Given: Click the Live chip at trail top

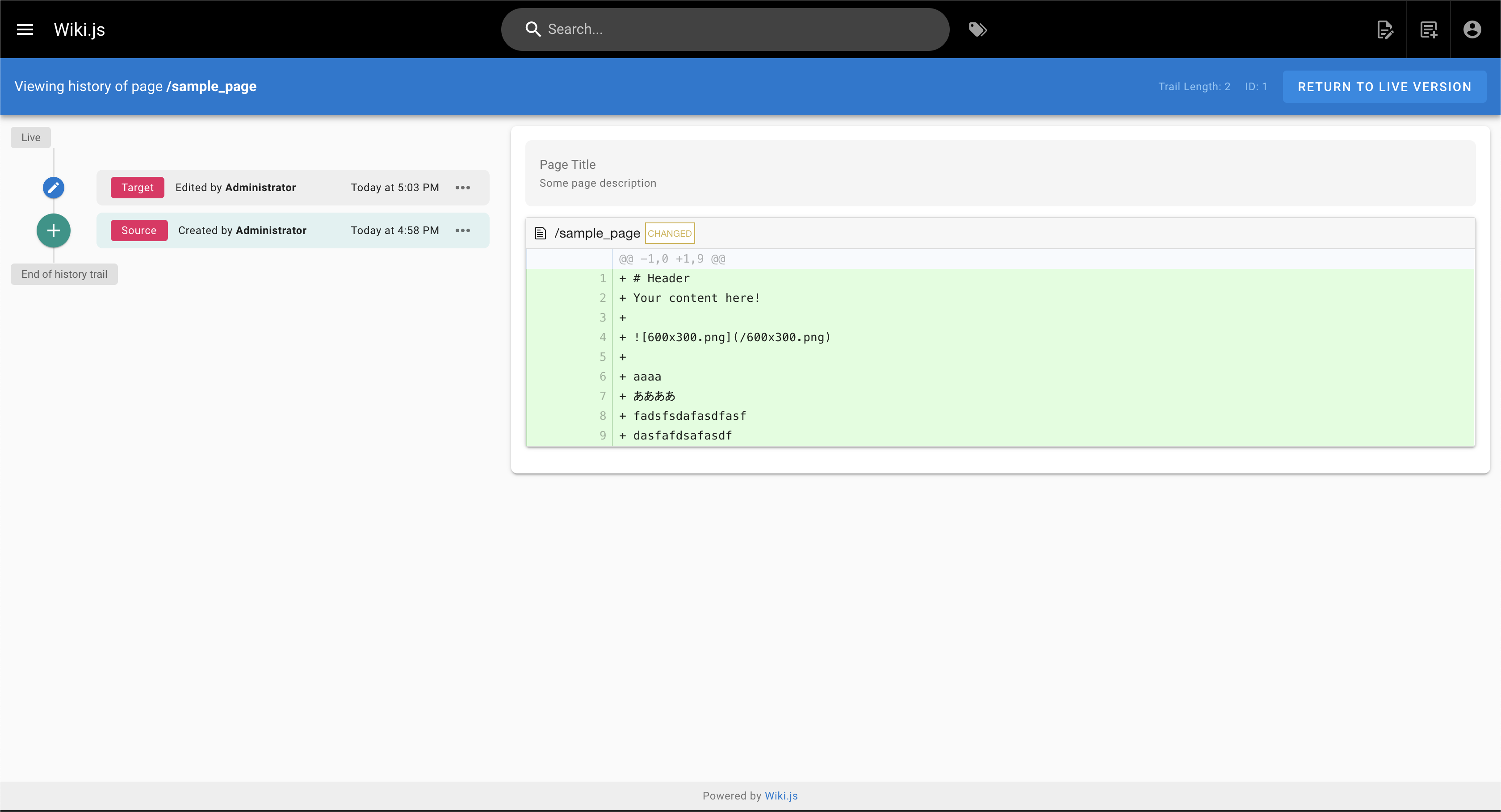Looking at the screenshot, I should [x=31, y=138].
